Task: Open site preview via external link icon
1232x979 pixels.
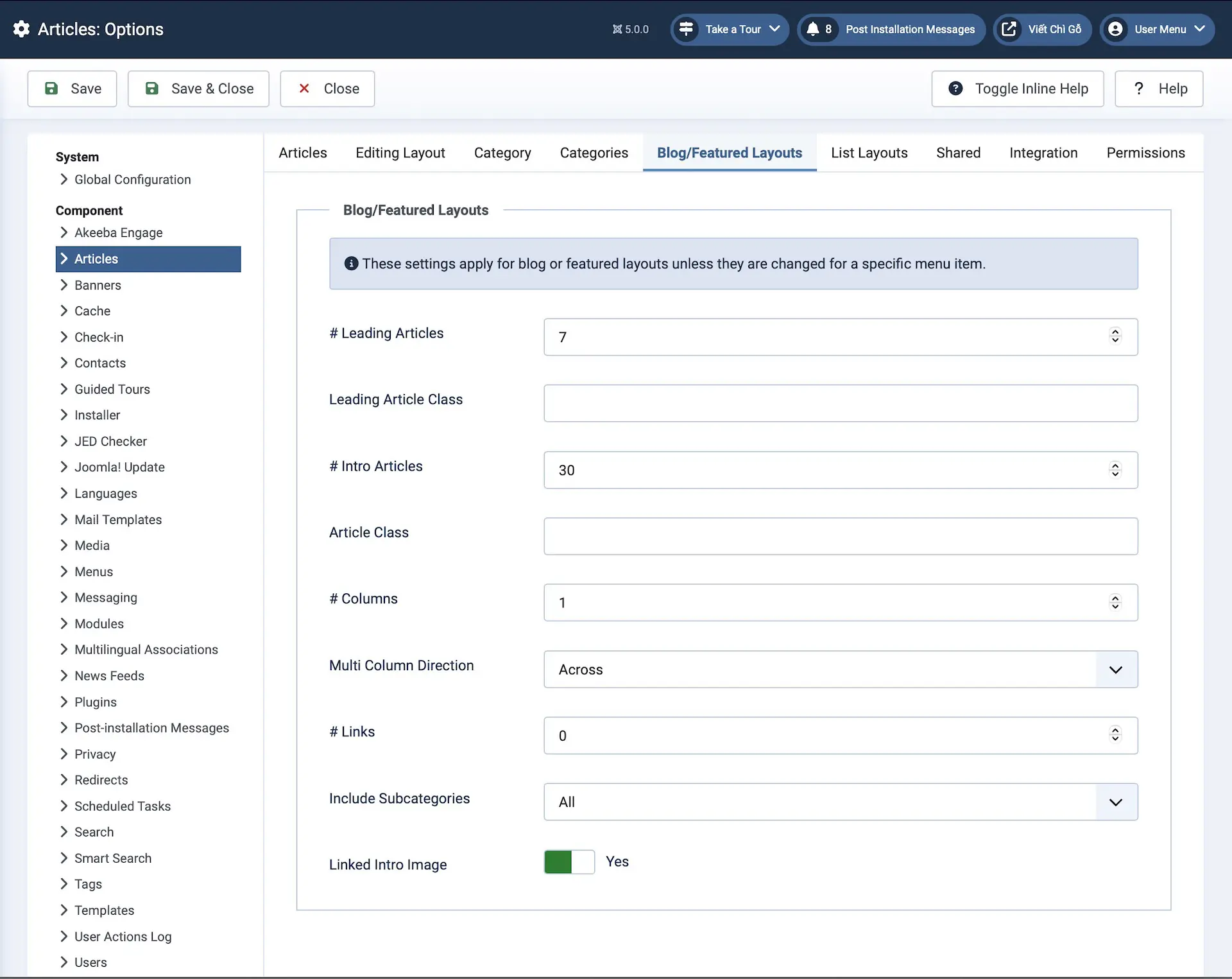Action: (1009, 30)
